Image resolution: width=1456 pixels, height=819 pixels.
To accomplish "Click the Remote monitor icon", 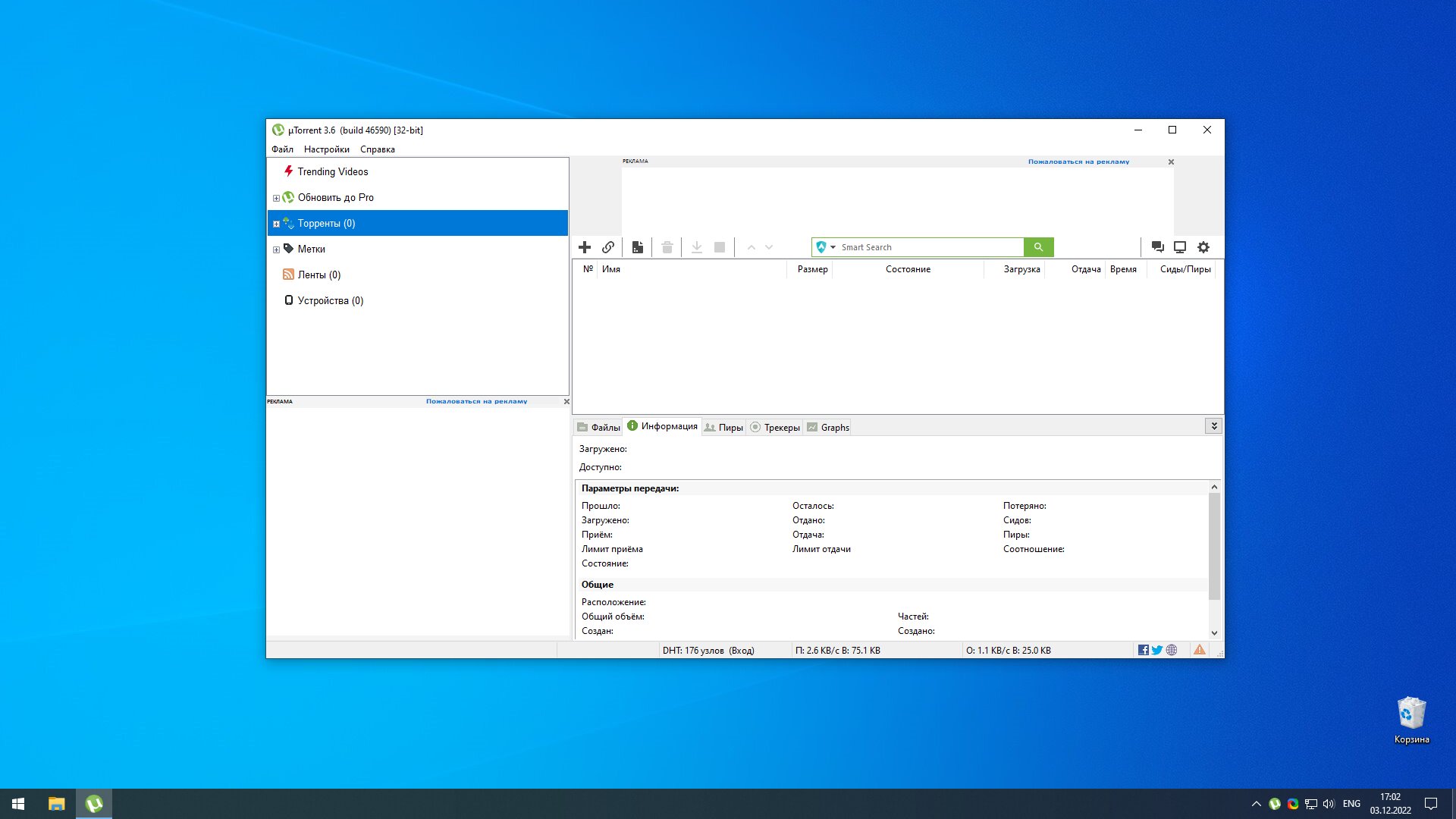I will point(1180,247).
